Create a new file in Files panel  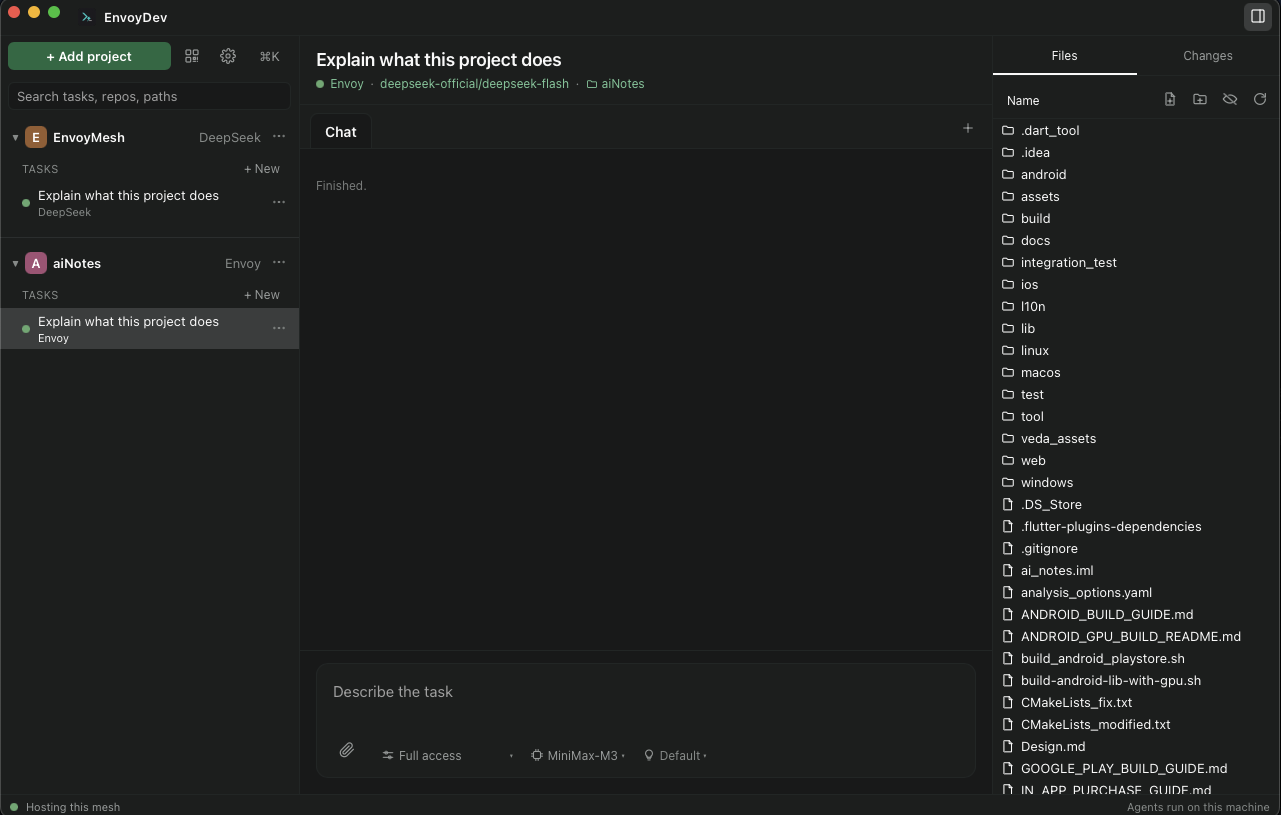pos(1170,100)
